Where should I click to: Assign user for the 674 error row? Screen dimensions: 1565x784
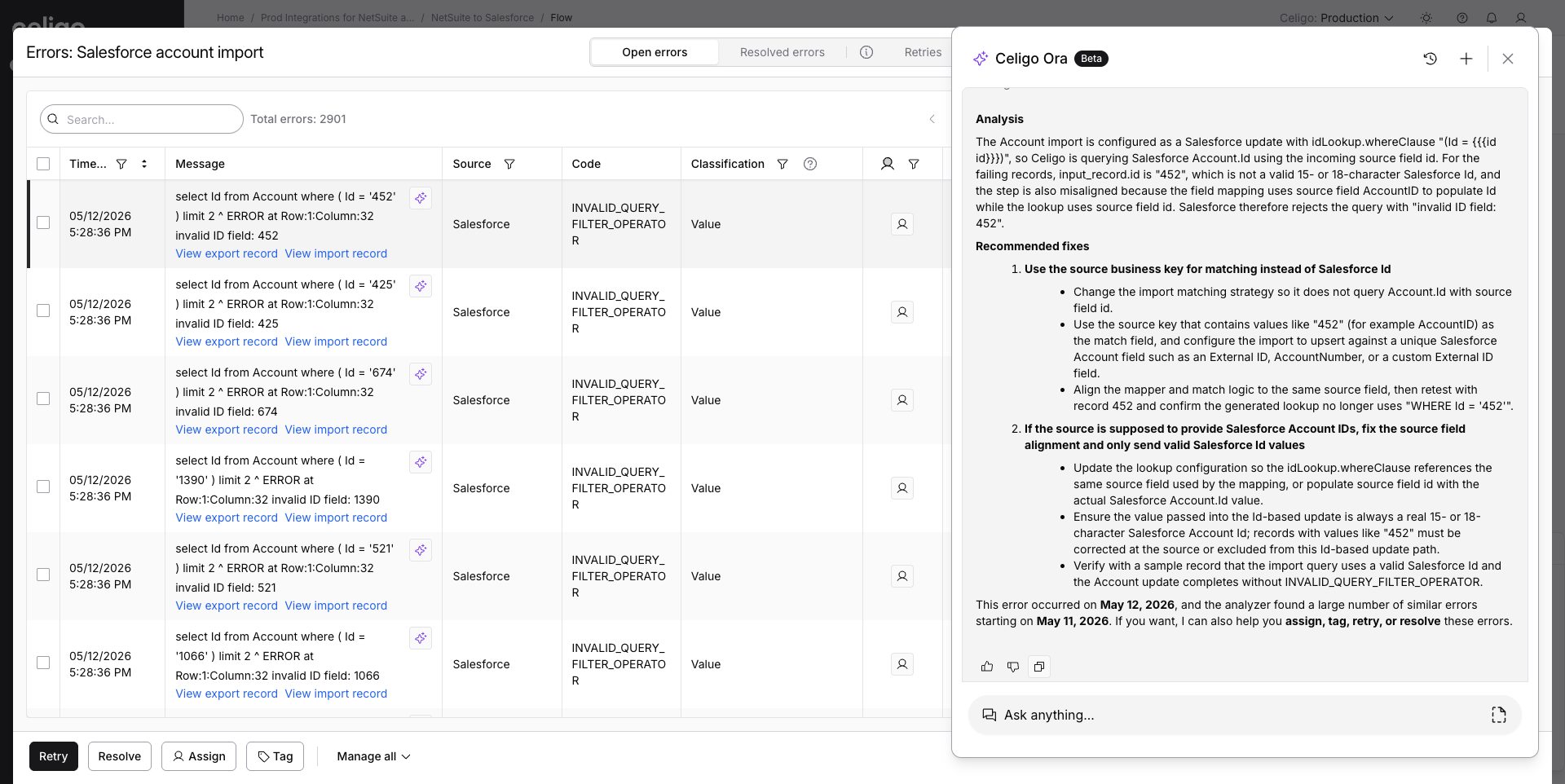click(902, 400)
